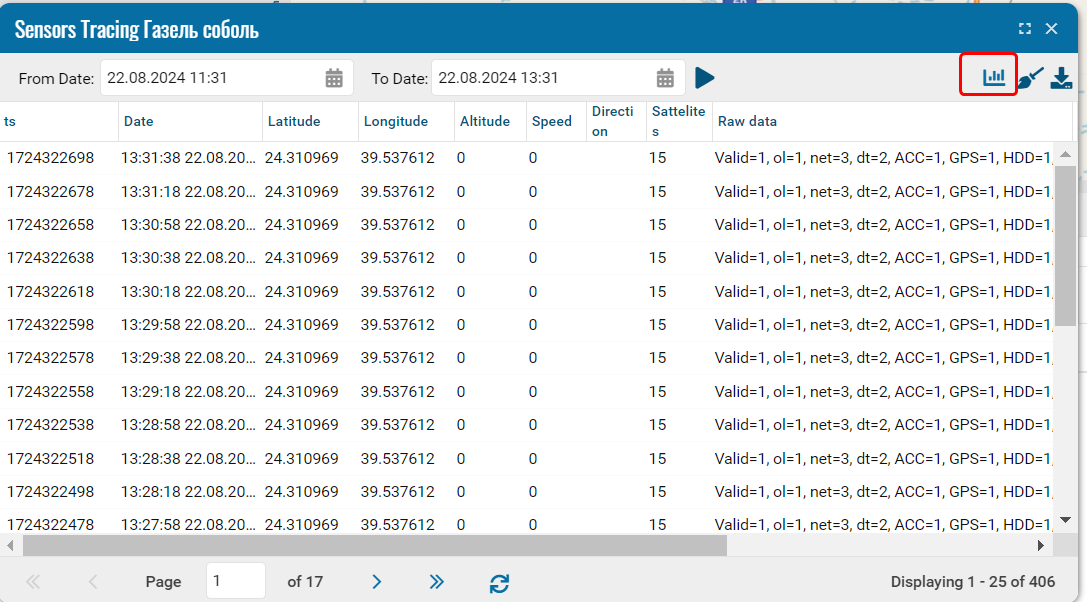
Task: Sort by Speed column header
Action: coord(554,121)
